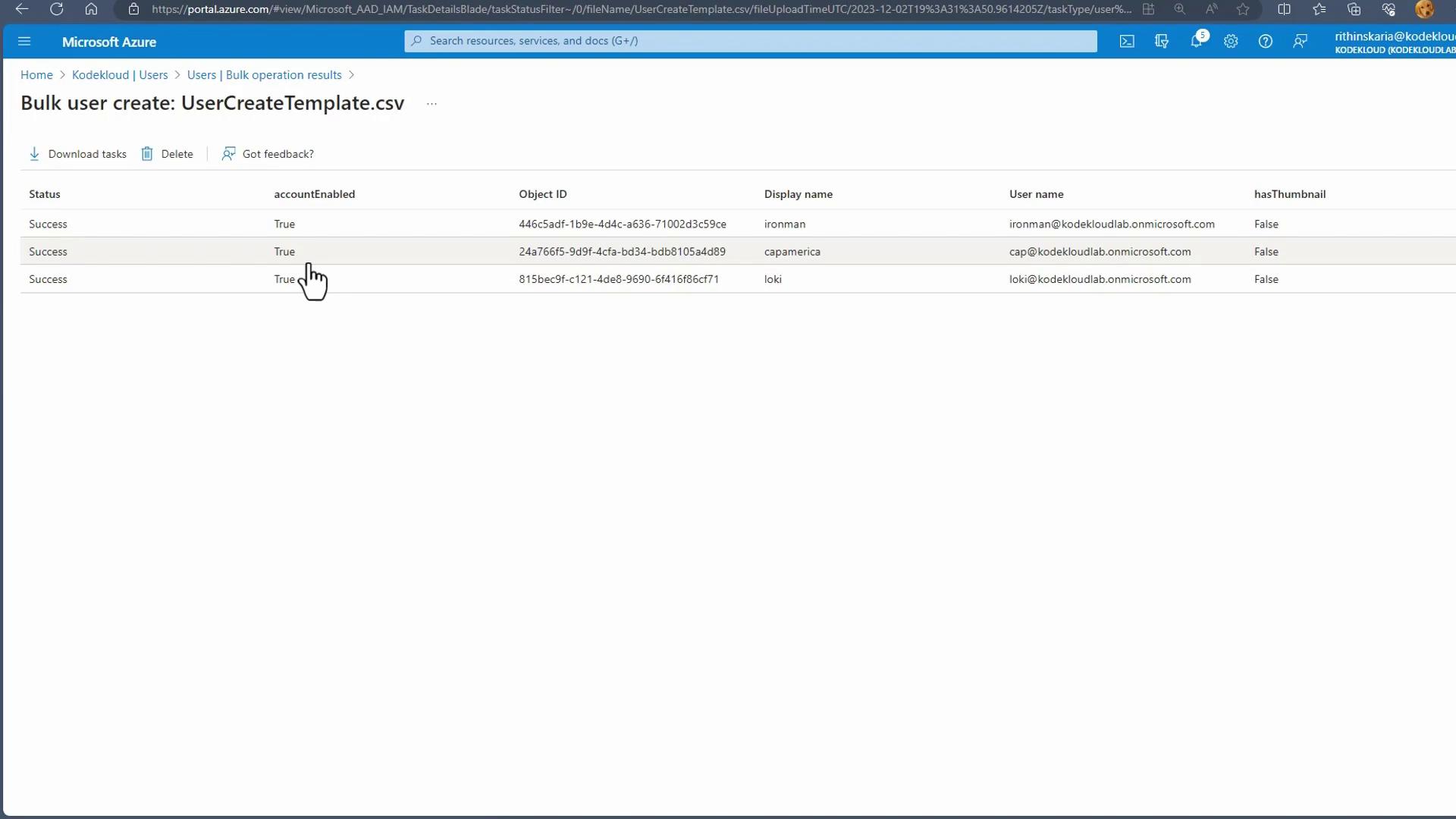The width and height of the screenshot is (1456, 819).
Task: Sort by the hasThumbnail column header
Action: click(1290, 194)
